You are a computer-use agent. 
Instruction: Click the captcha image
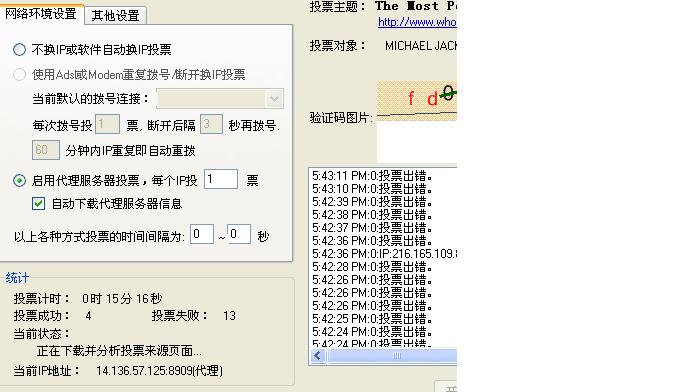pyautogui.click(x=416, y=101)
